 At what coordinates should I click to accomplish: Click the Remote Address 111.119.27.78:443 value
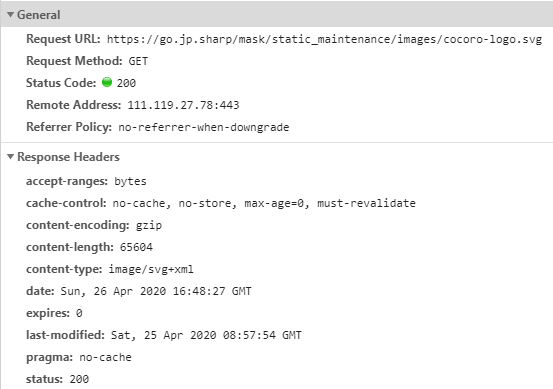[x=183, y=105]
